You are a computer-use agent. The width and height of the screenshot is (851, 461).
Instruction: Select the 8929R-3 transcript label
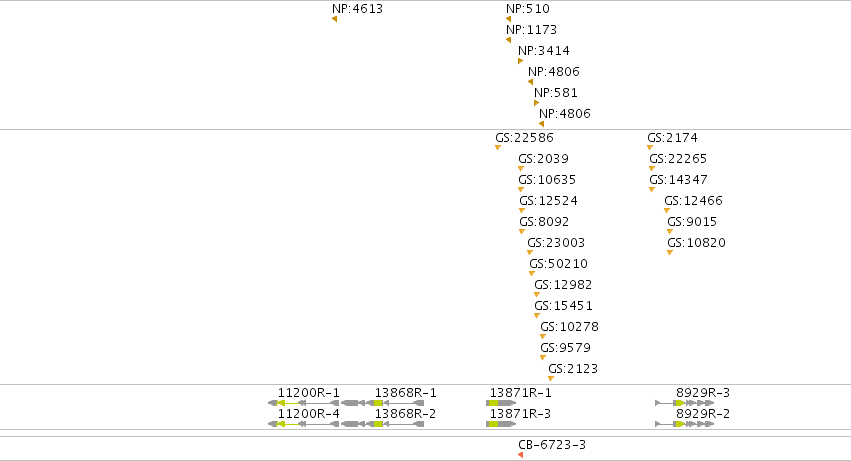(703, 393)
